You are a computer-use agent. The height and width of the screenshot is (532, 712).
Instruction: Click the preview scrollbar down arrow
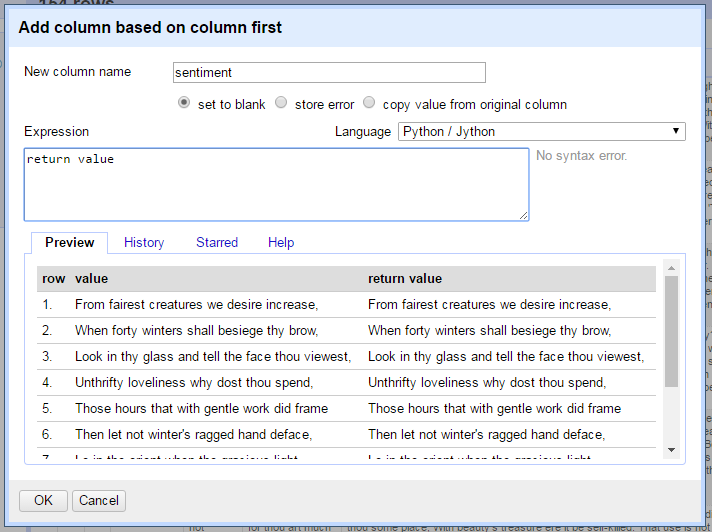(x=671, y=450)
